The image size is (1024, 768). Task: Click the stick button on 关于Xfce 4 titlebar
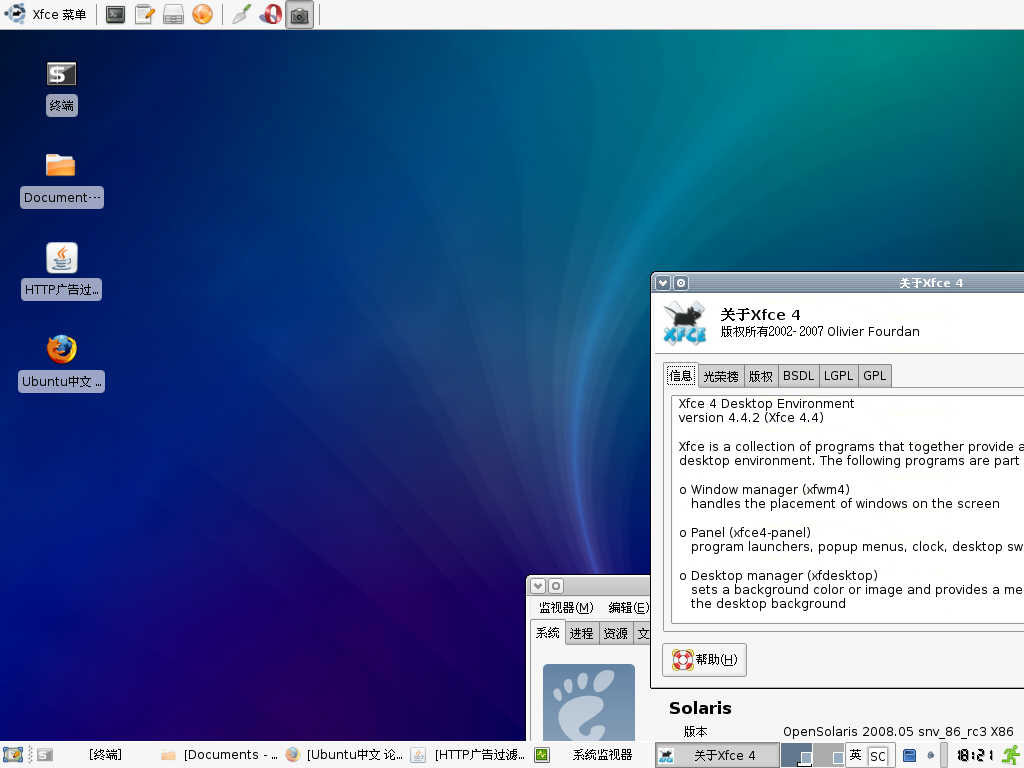[680, 283]
